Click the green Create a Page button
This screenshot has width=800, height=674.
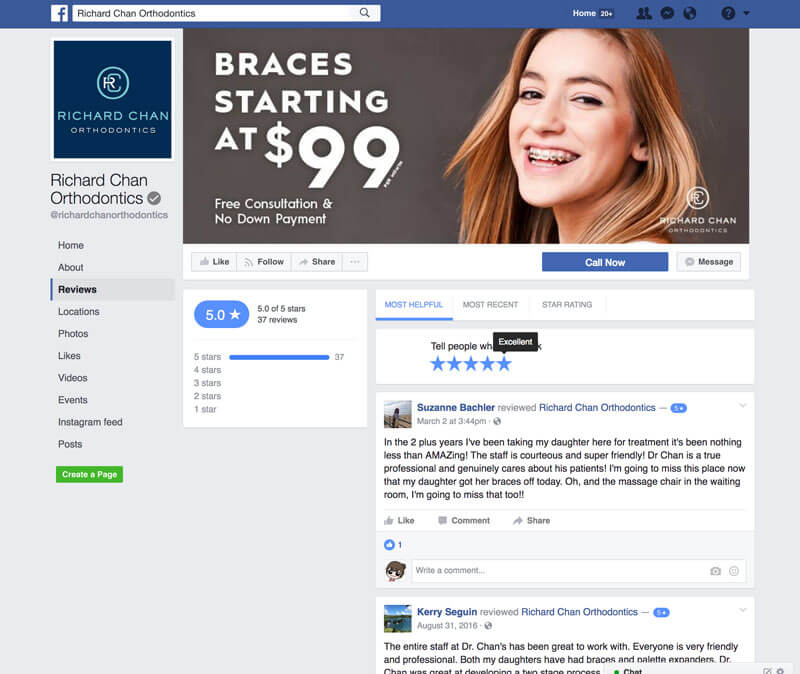point(89,474)
